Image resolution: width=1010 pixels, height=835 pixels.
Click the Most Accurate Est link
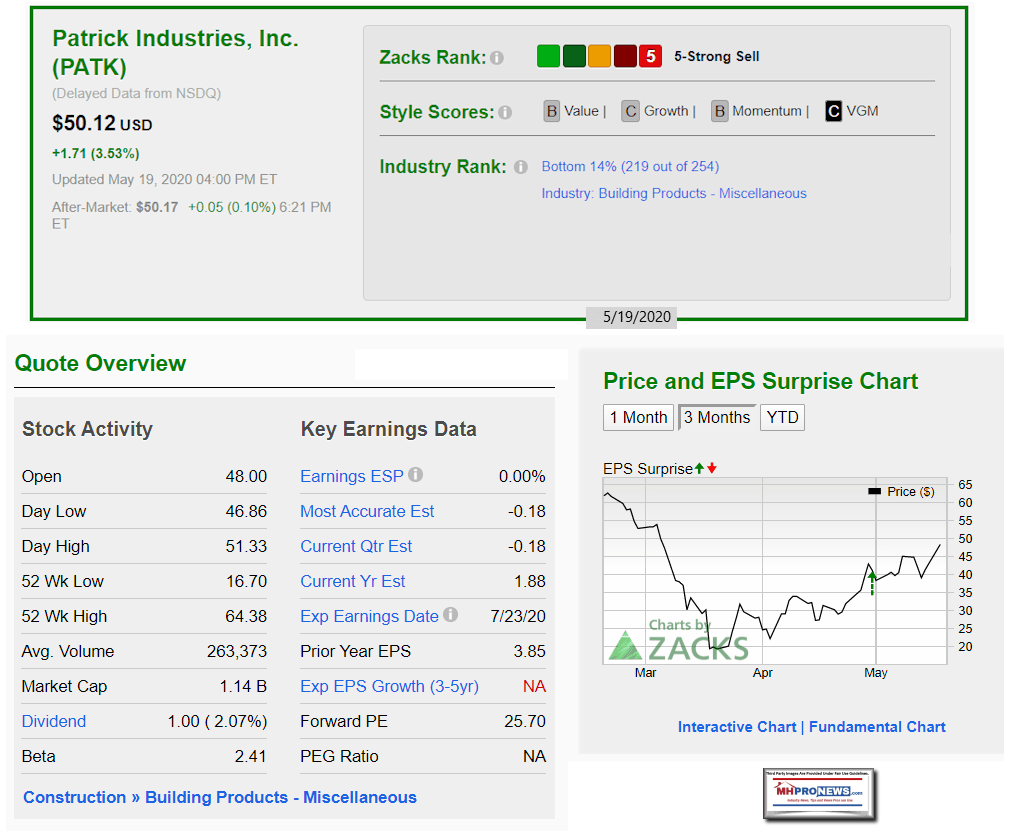[367, 511]
